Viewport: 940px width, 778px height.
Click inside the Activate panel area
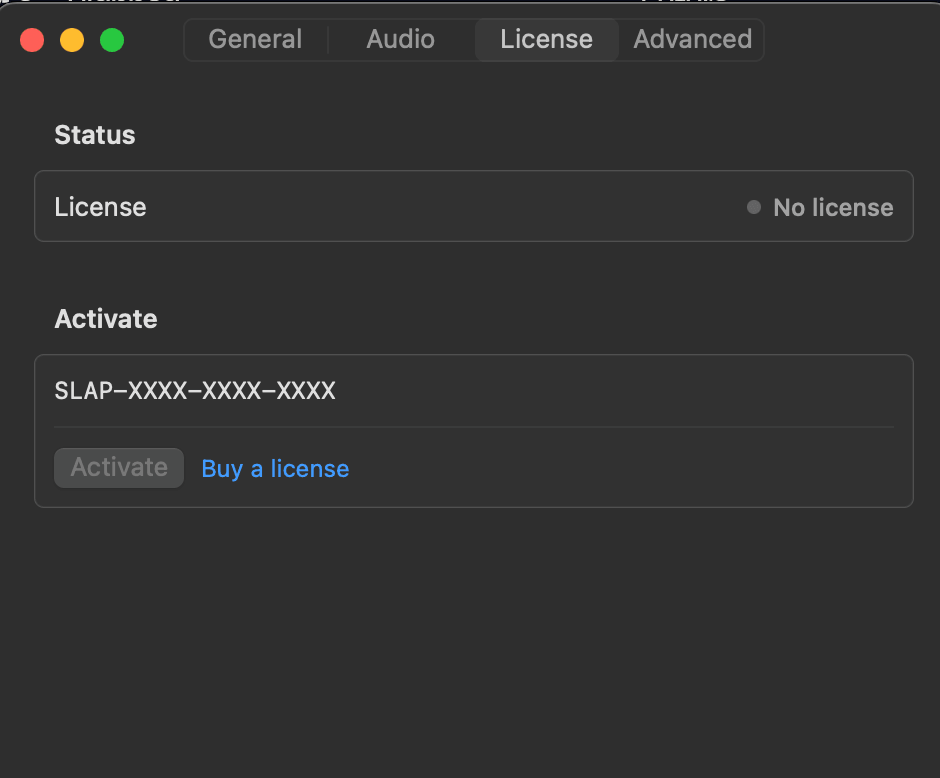click(650, 468)
